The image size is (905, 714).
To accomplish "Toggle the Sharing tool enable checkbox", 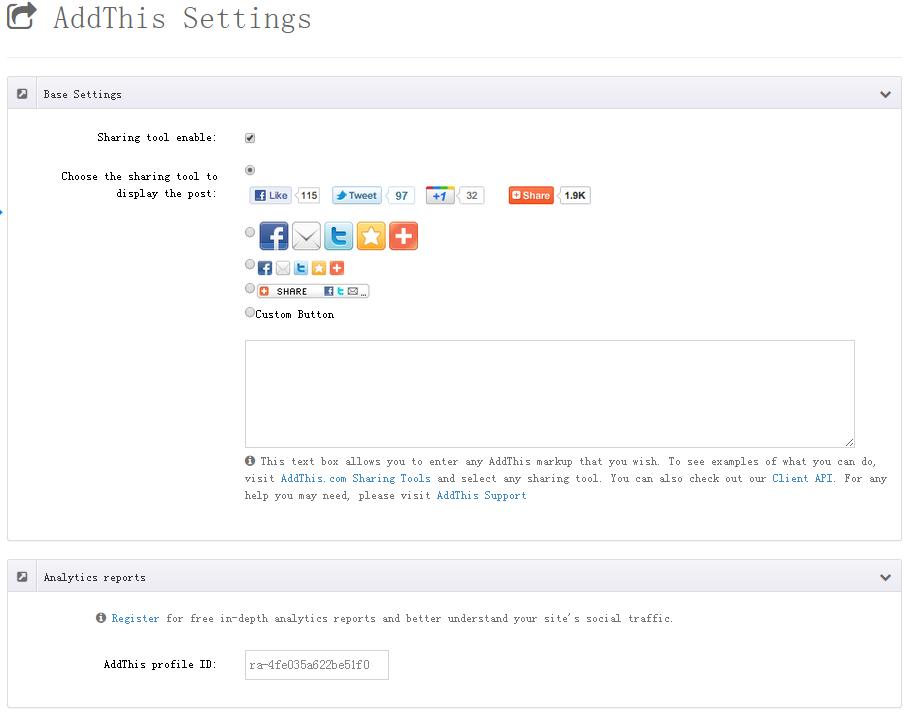I will coord(250,137).
